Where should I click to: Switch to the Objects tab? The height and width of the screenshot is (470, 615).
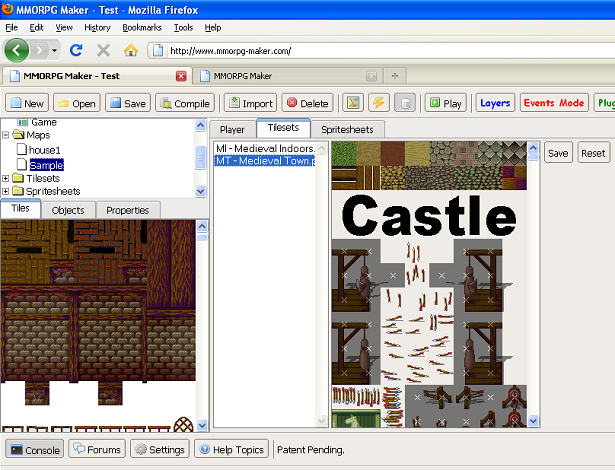tap(68, 210)
